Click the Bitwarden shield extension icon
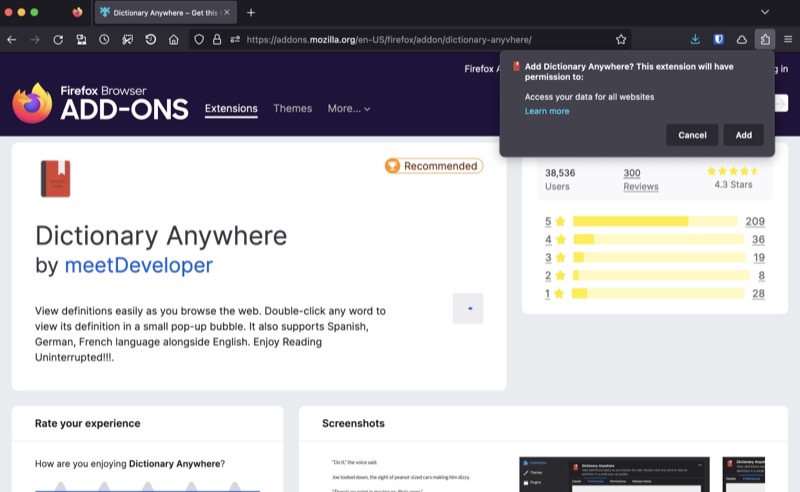The width and height of the screenshot is (800, 492). (x=718, y=39)
